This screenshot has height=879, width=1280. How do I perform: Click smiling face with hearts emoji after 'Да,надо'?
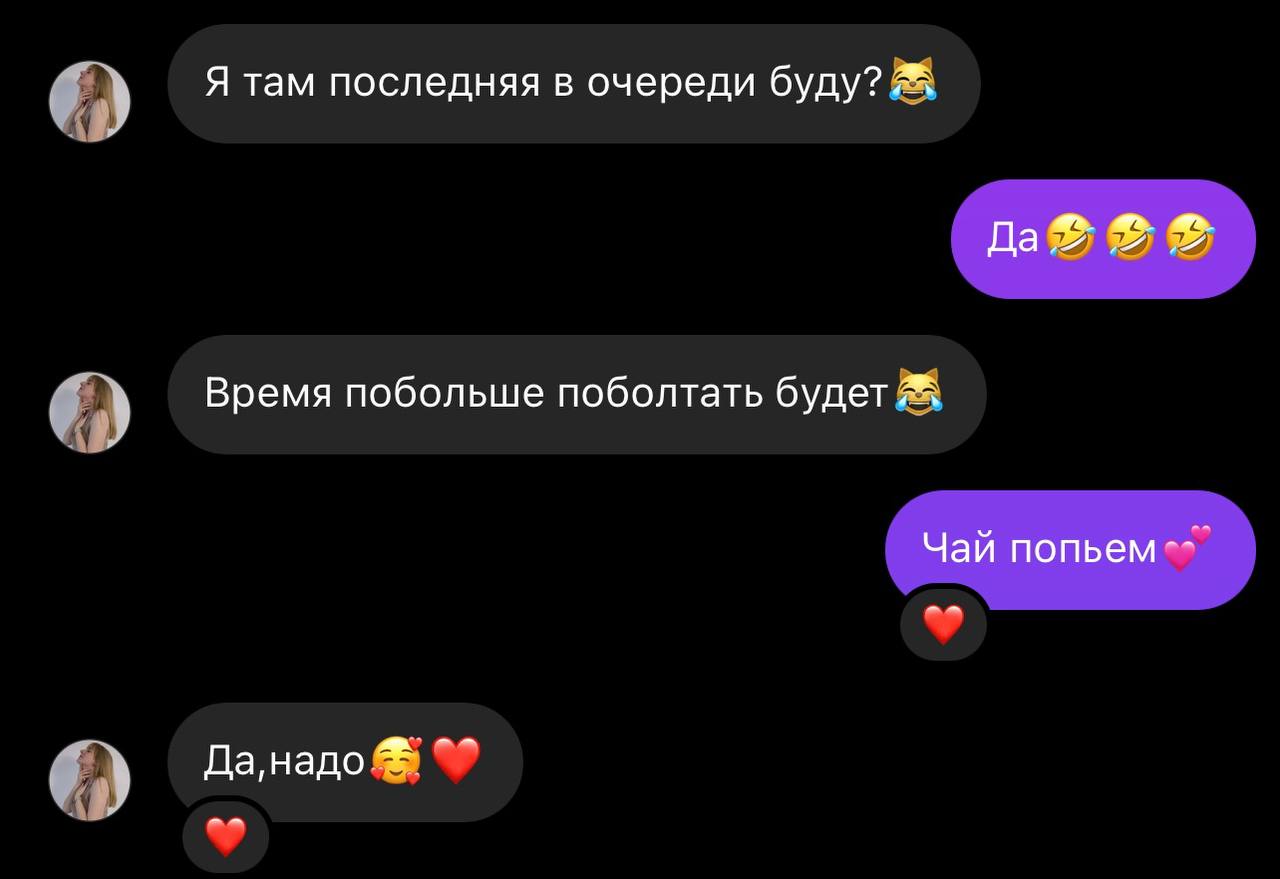pyautogui.click(x=396, y=761)
